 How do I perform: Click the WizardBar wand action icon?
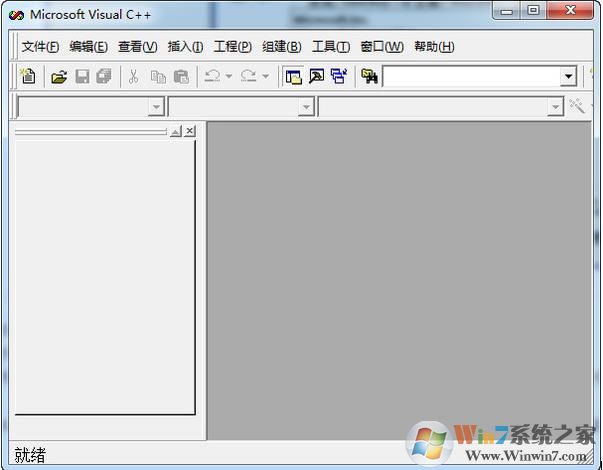coord(577,106)
